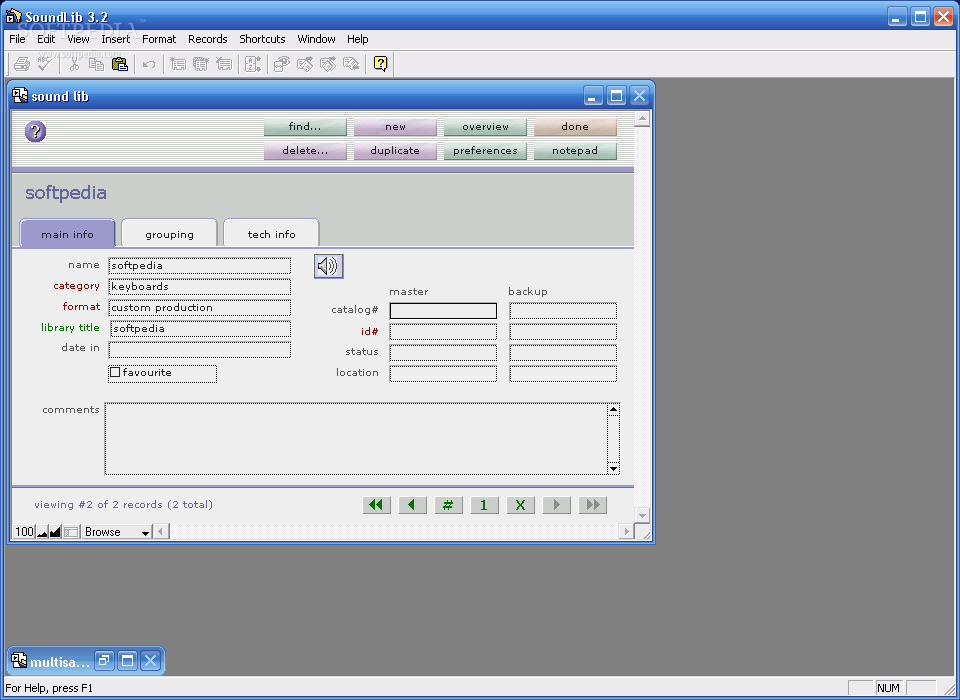Click the yellow Help question icon in toolbar
The height and width of the screenshot is (700, 960).
click(380, 64)
